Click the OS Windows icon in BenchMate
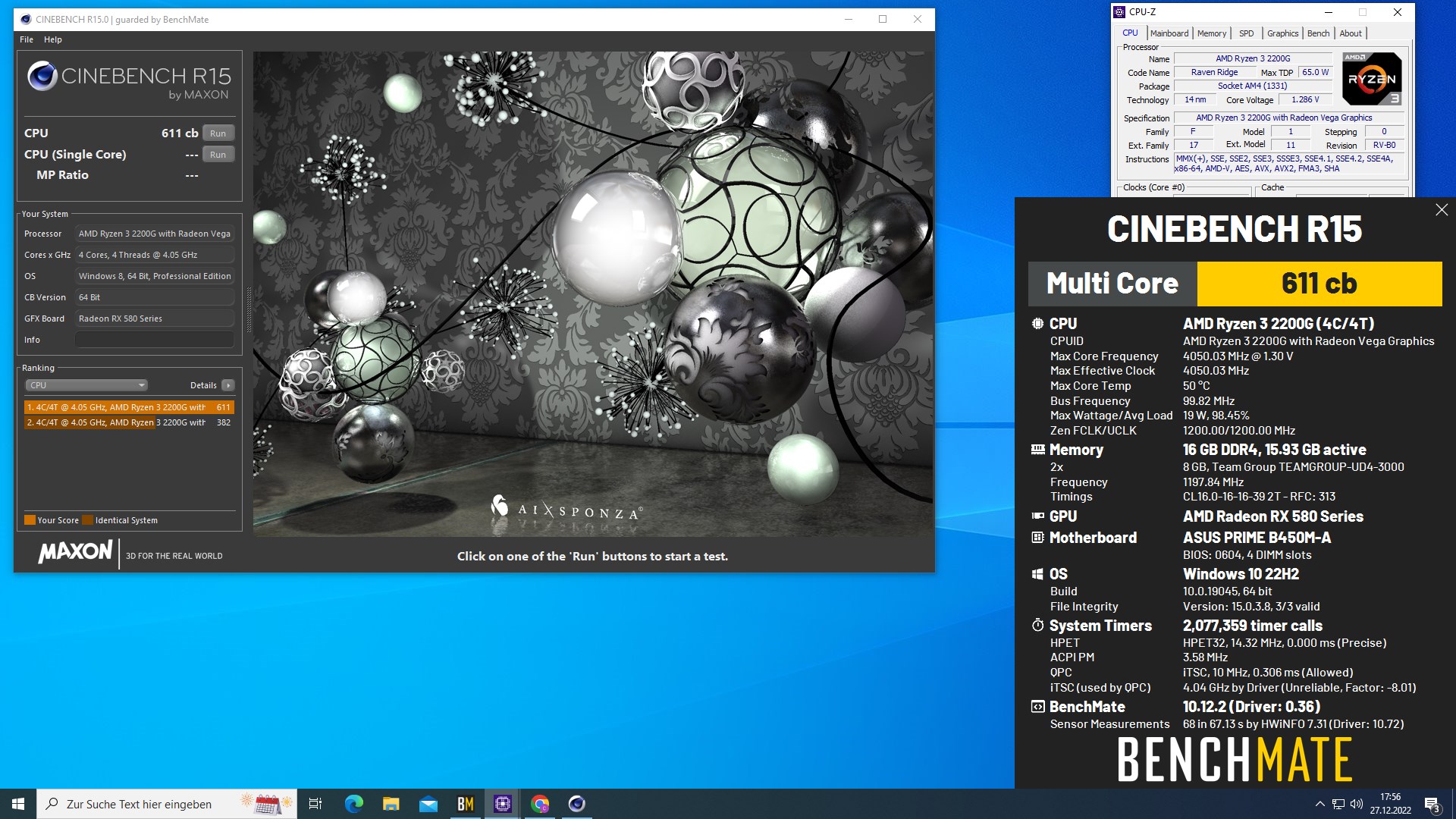The image size is (1456, 819). pyautogui.click(x=1037, y=574)
